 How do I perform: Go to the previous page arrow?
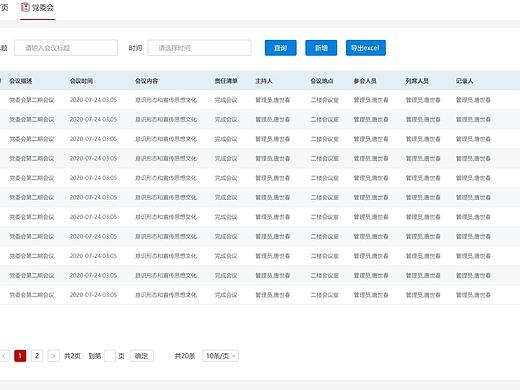(4, 356)
